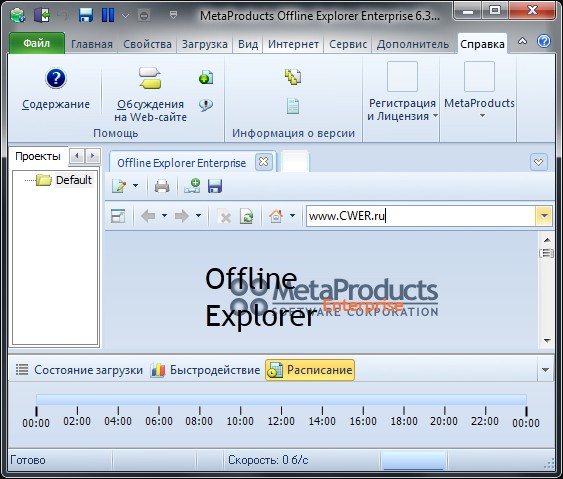The image size is (563, 479).
Task: Click the purple book with green arrow icon
Action: click(42, 15)
